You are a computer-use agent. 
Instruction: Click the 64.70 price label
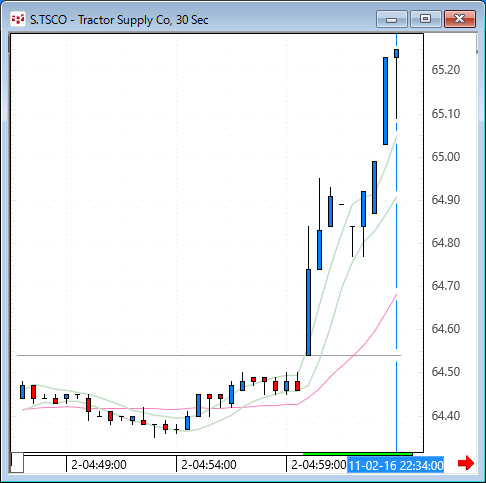coord(446,286)
